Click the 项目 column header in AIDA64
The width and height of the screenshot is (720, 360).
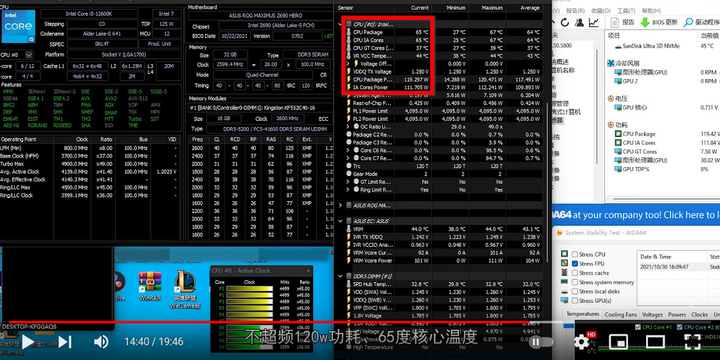pyautogui.click(x=651, y=35)
